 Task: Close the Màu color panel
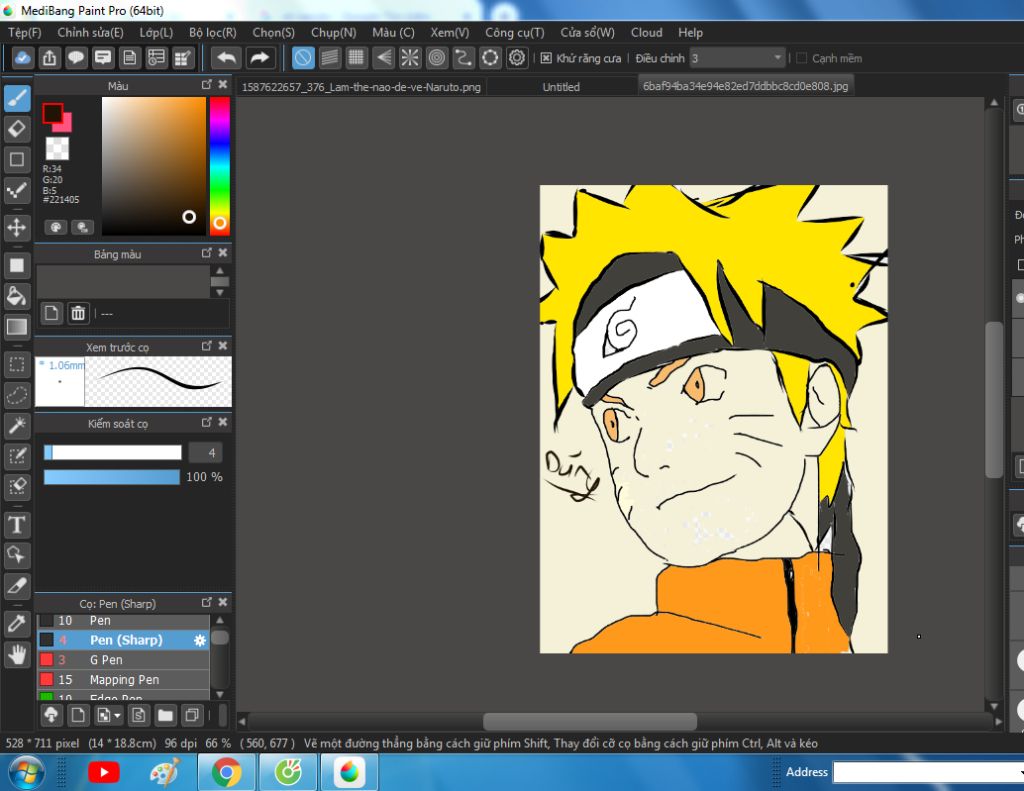[x=223, y=85]
